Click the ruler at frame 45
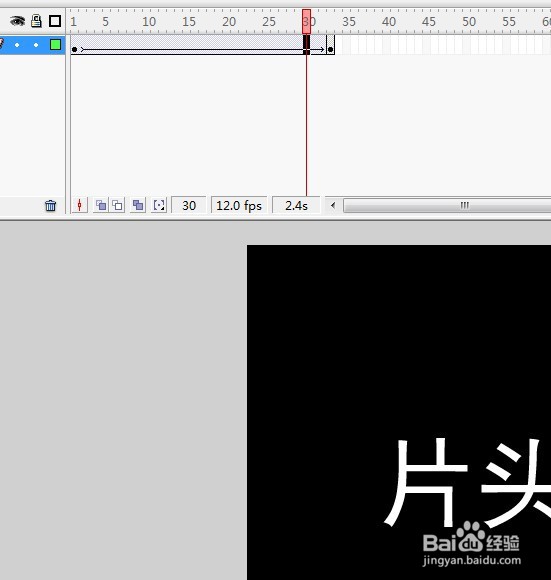The image size is (551, 580). pos(429,22)
